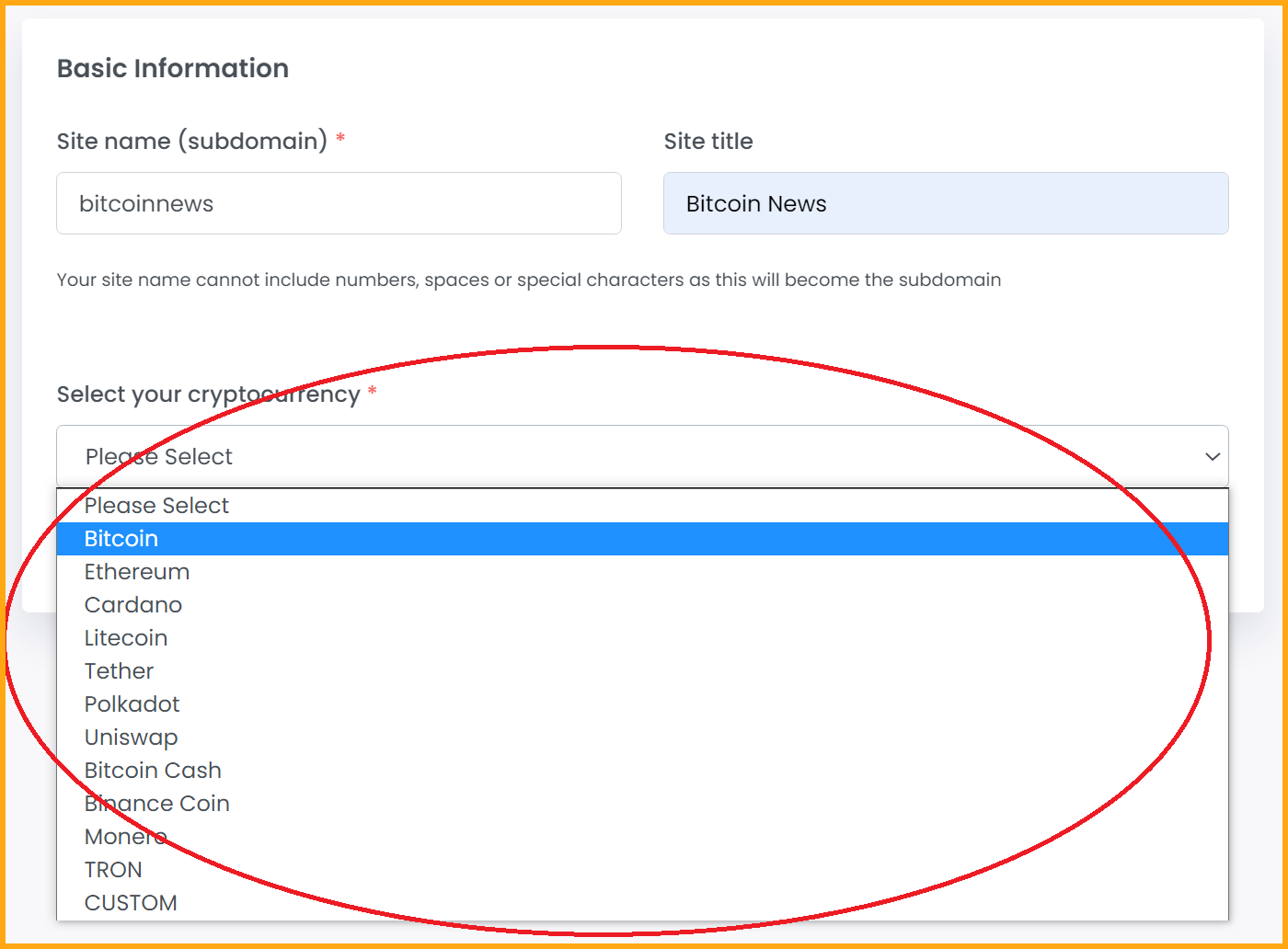Viewport: 1288px width, 949px height.
Task: Choose Litecoin from the dropdown list
Action: point(642,638)
